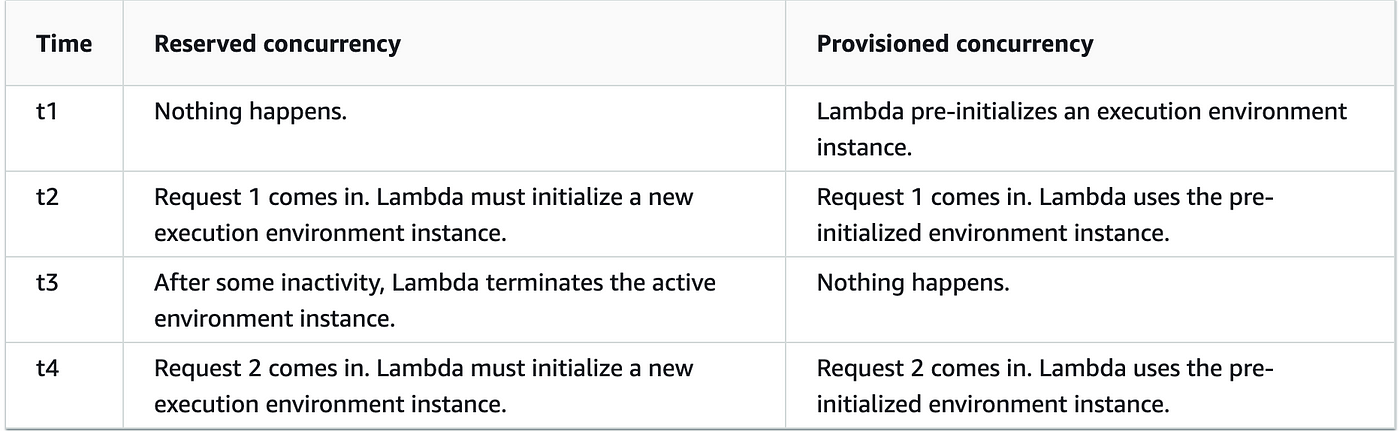Click 'initialized environment instance.' text in t2 row
1400x431 pixels.
pos(993,233)
